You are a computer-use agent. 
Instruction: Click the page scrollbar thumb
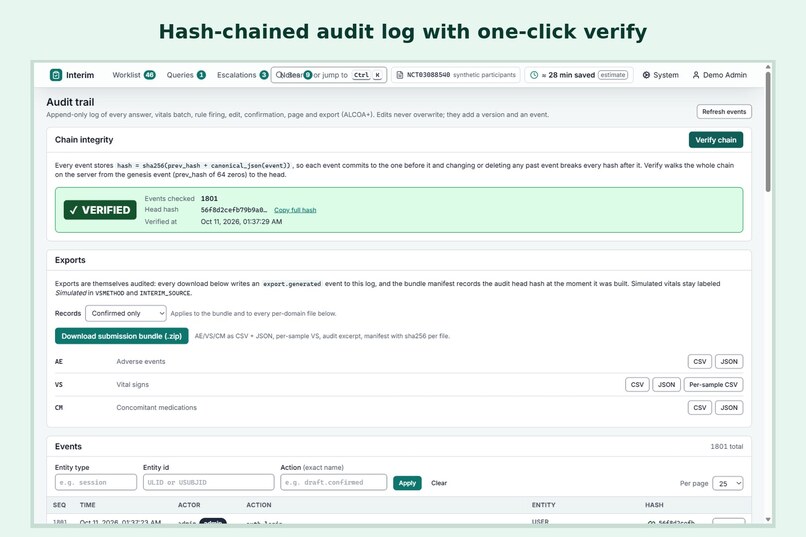point(768,131)
